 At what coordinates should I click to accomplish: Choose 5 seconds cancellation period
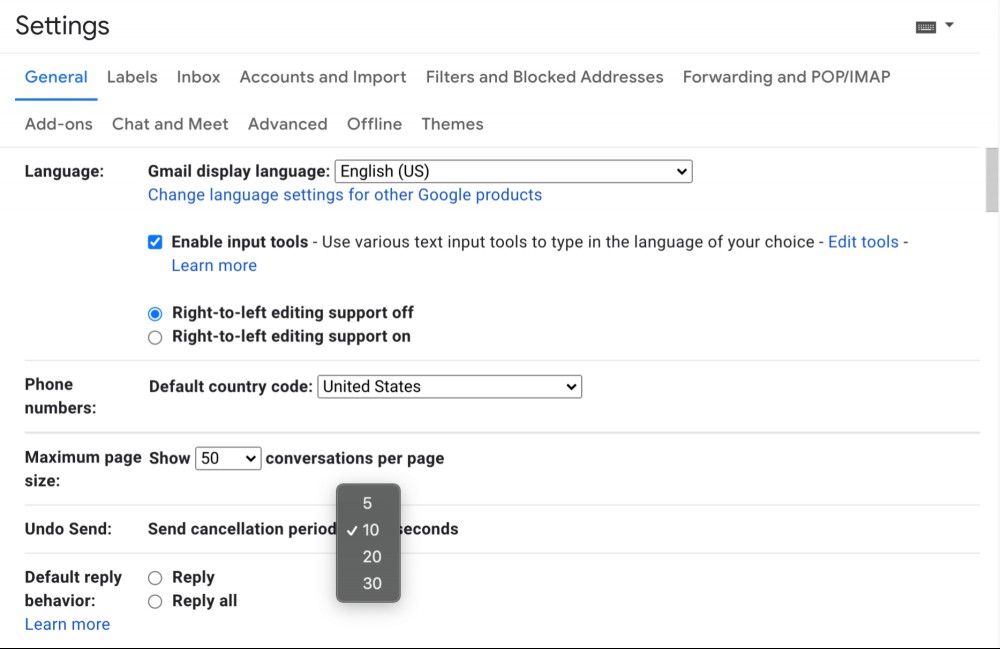coord(368,504)
